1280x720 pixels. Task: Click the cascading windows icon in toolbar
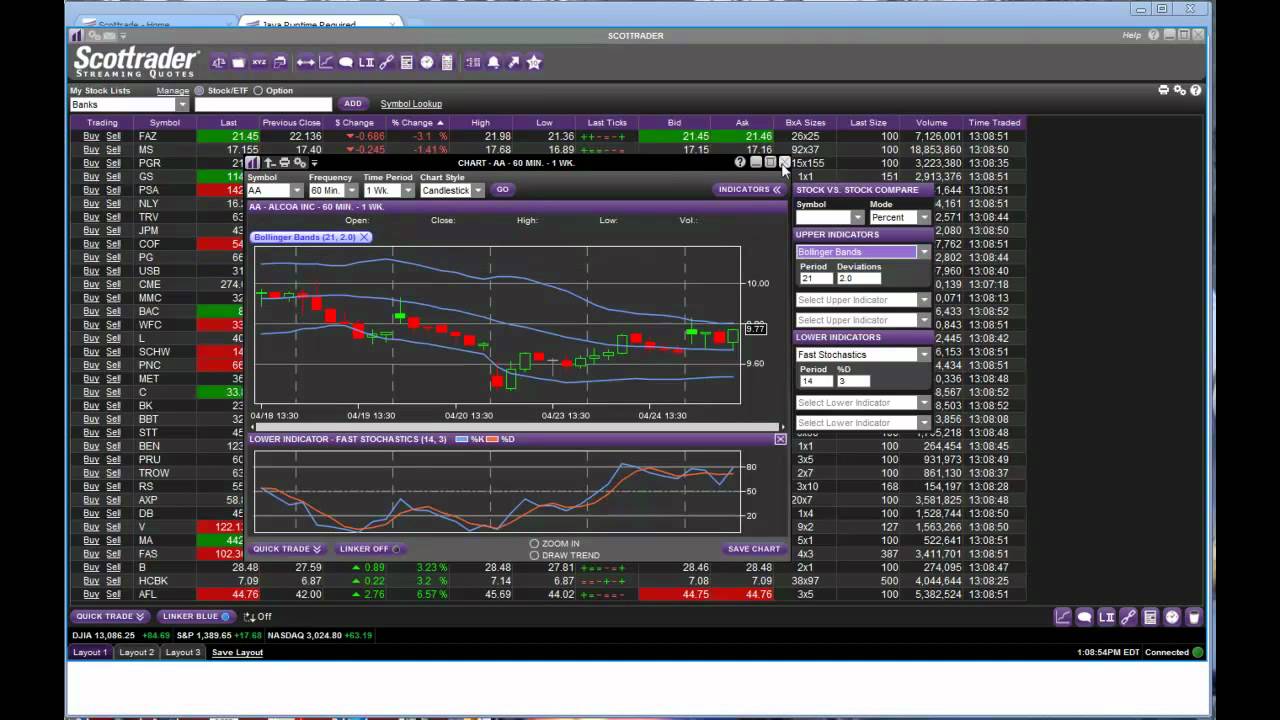point(279,62)
